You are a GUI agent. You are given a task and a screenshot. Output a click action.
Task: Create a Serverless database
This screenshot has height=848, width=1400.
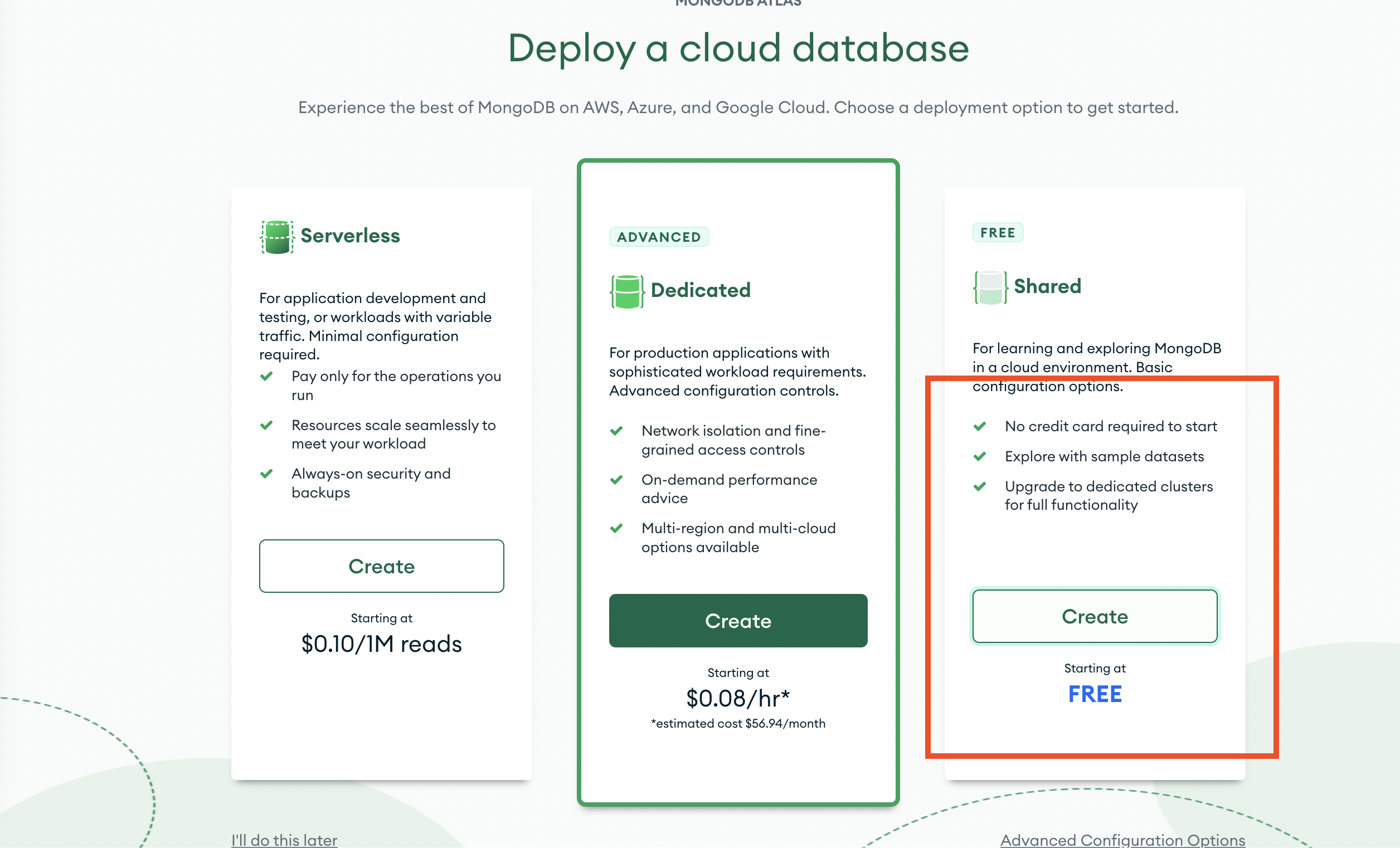tap(382, 566)
